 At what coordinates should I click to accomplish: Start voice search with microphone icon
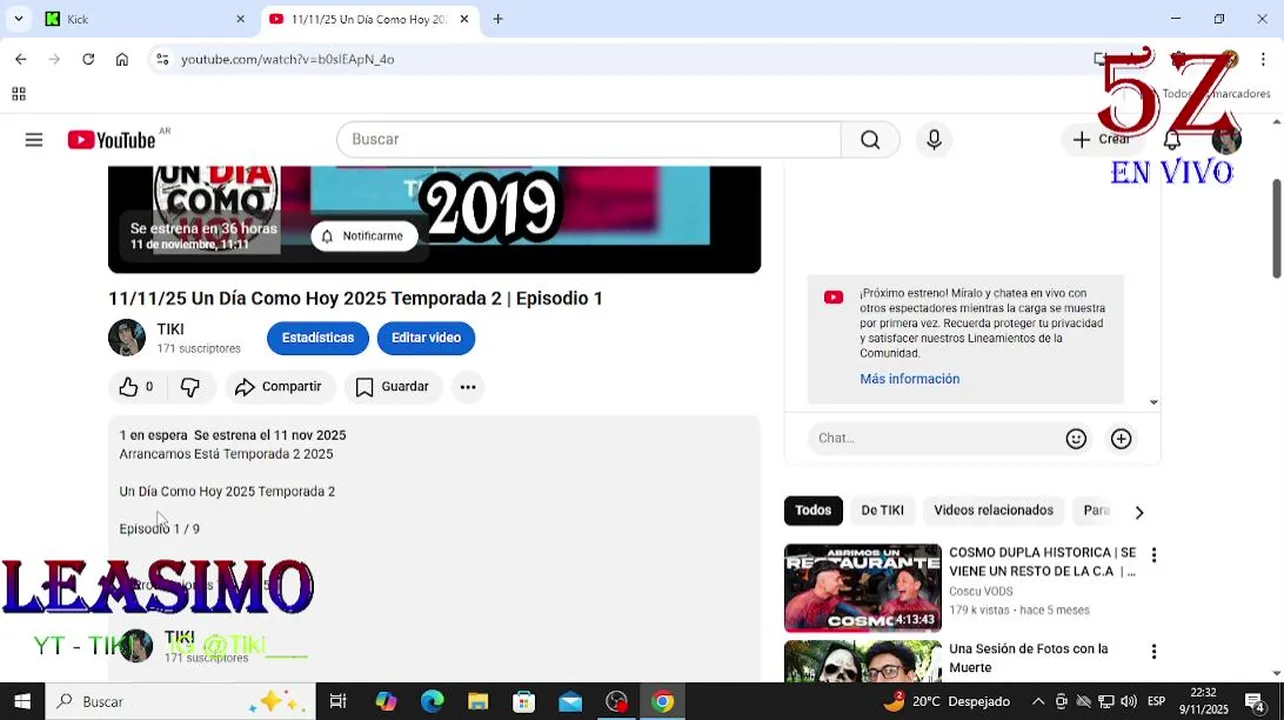click(x=934, y=140)
